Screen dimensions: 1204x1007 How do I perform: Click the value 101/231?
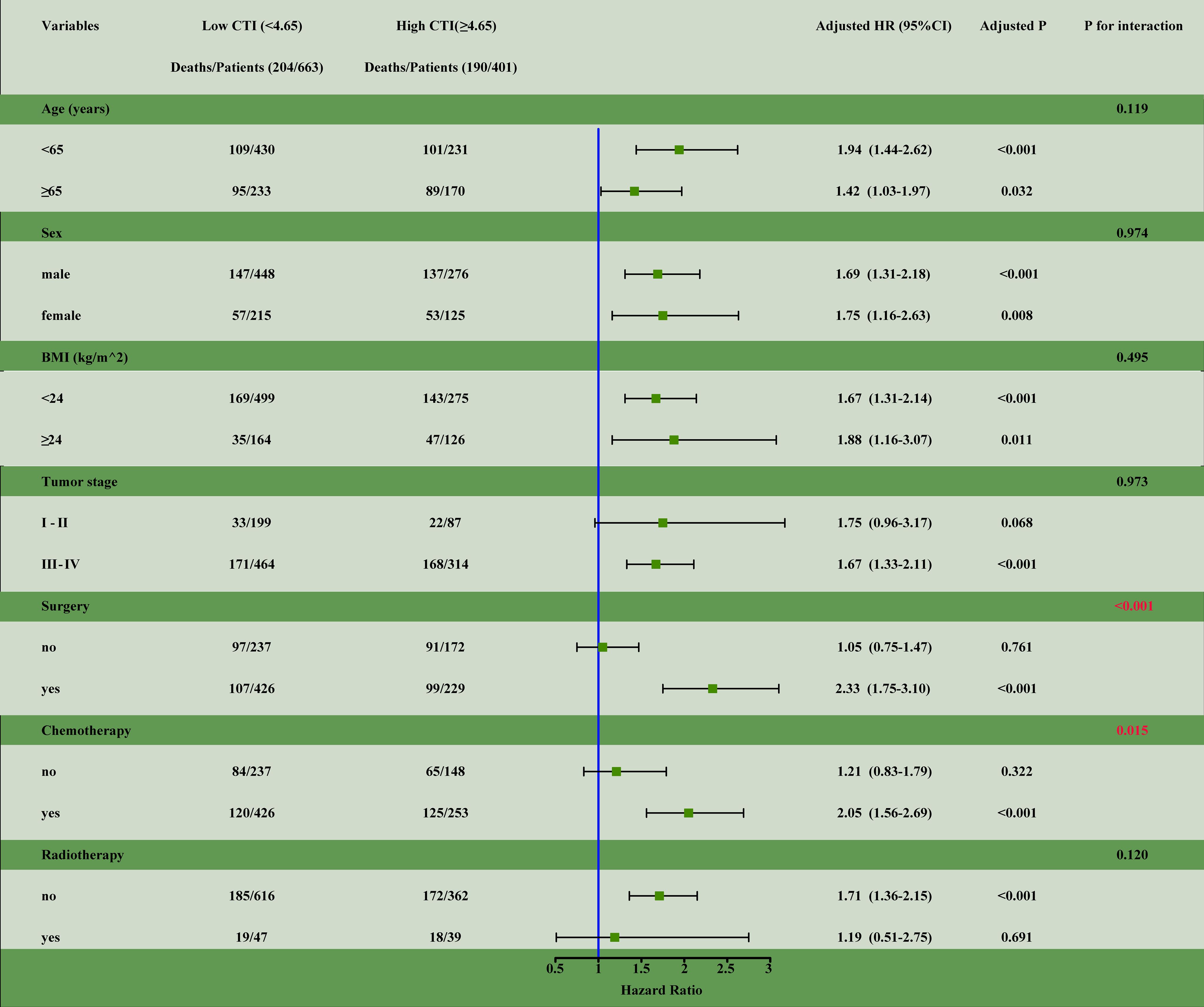[445, 150]
